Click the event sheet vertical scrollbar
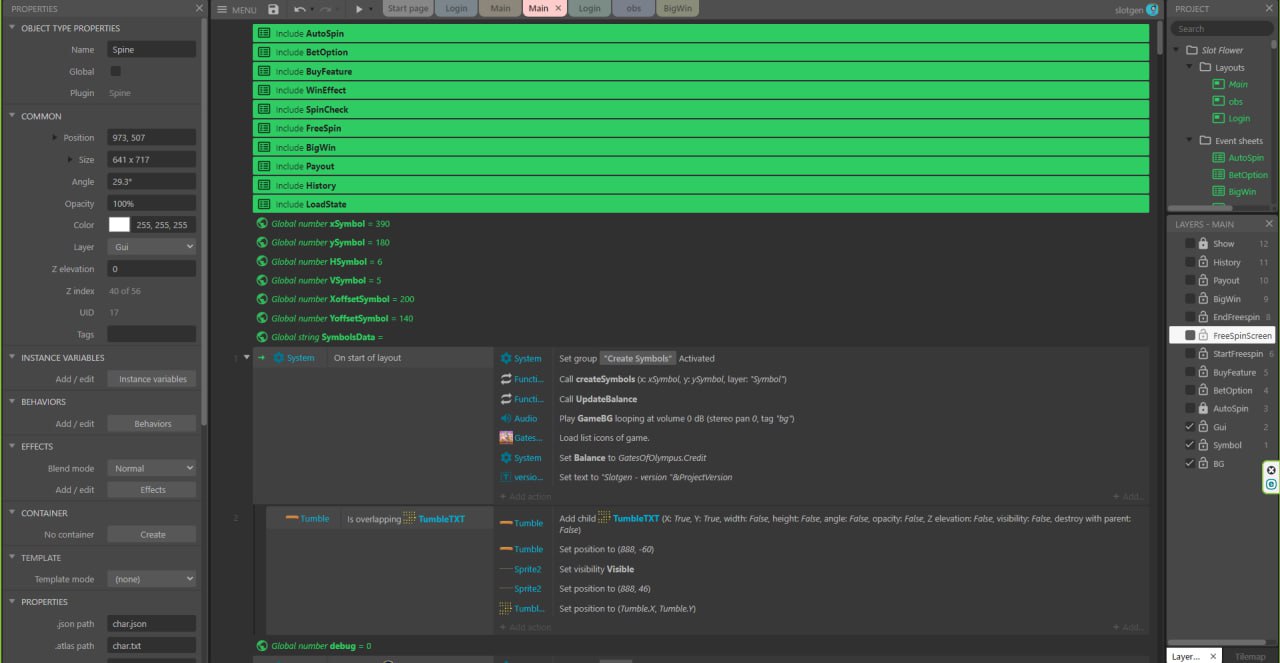Viewport: 1280px width, 663px height. [x=1160, y=40]
